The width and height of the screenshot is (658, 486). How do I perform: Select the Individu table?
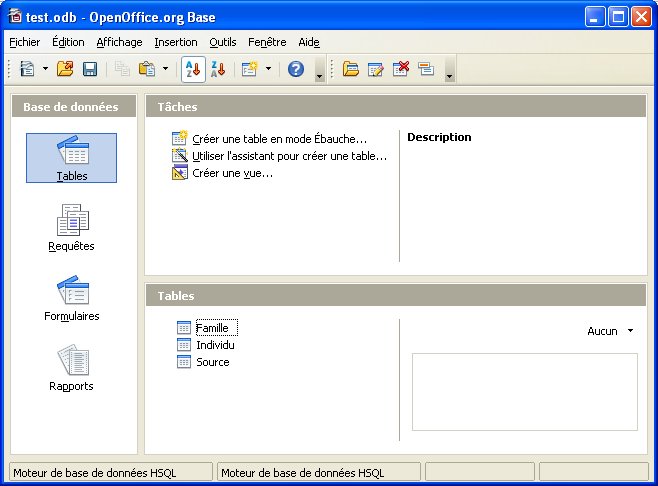coord(215,345)
